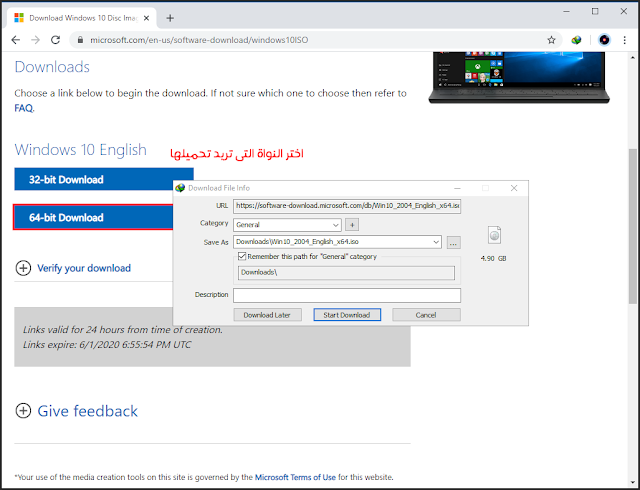640x490 pixels.
Task: Click the 64-bit Download button
Action: pos(94,217)
